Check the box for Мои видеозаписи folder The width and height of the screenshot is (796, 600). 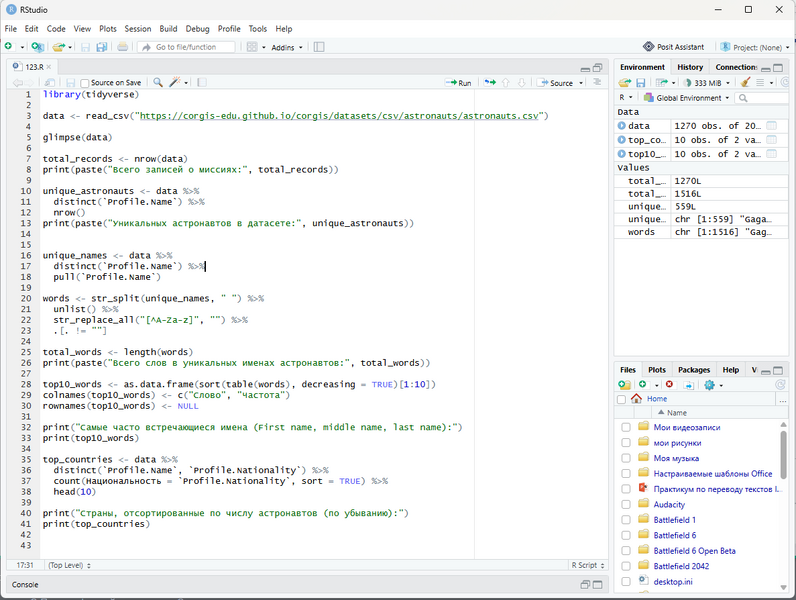(626, 427)
